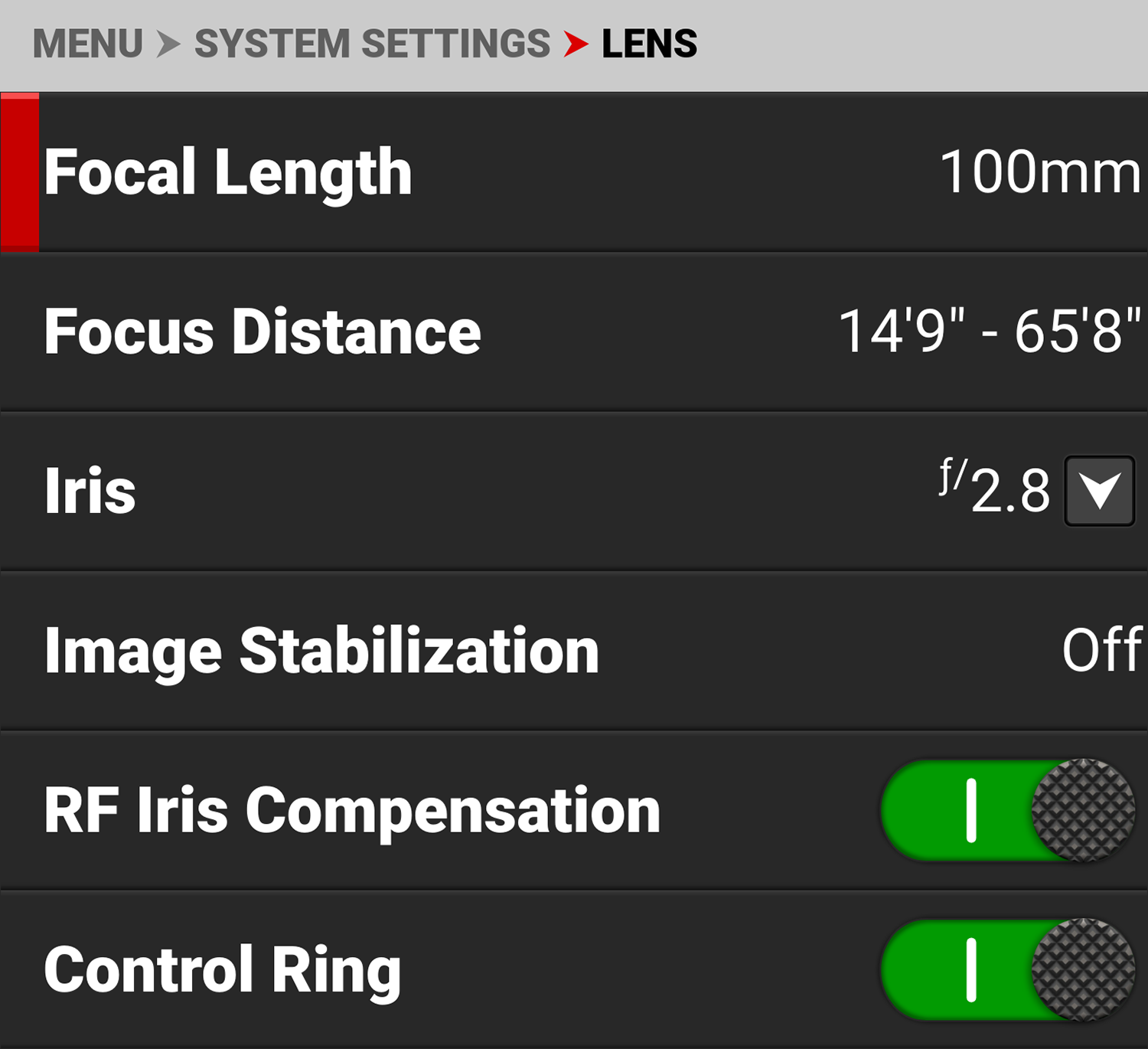Image resolution: width=1148 pixels, height=1049 pixels.
Task: Select the Iris row label
Action: click(x=90, y=491)
